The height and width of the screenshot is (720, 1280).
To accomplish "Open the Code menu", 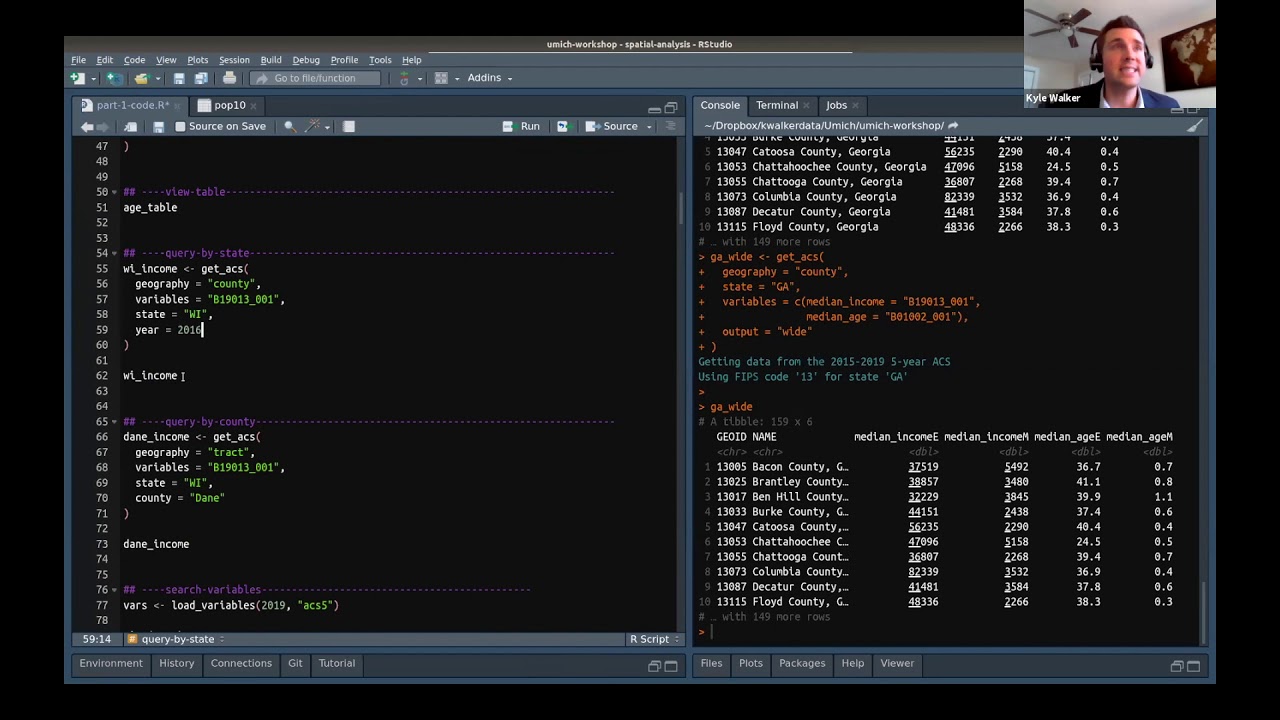I will click(134, 60).
